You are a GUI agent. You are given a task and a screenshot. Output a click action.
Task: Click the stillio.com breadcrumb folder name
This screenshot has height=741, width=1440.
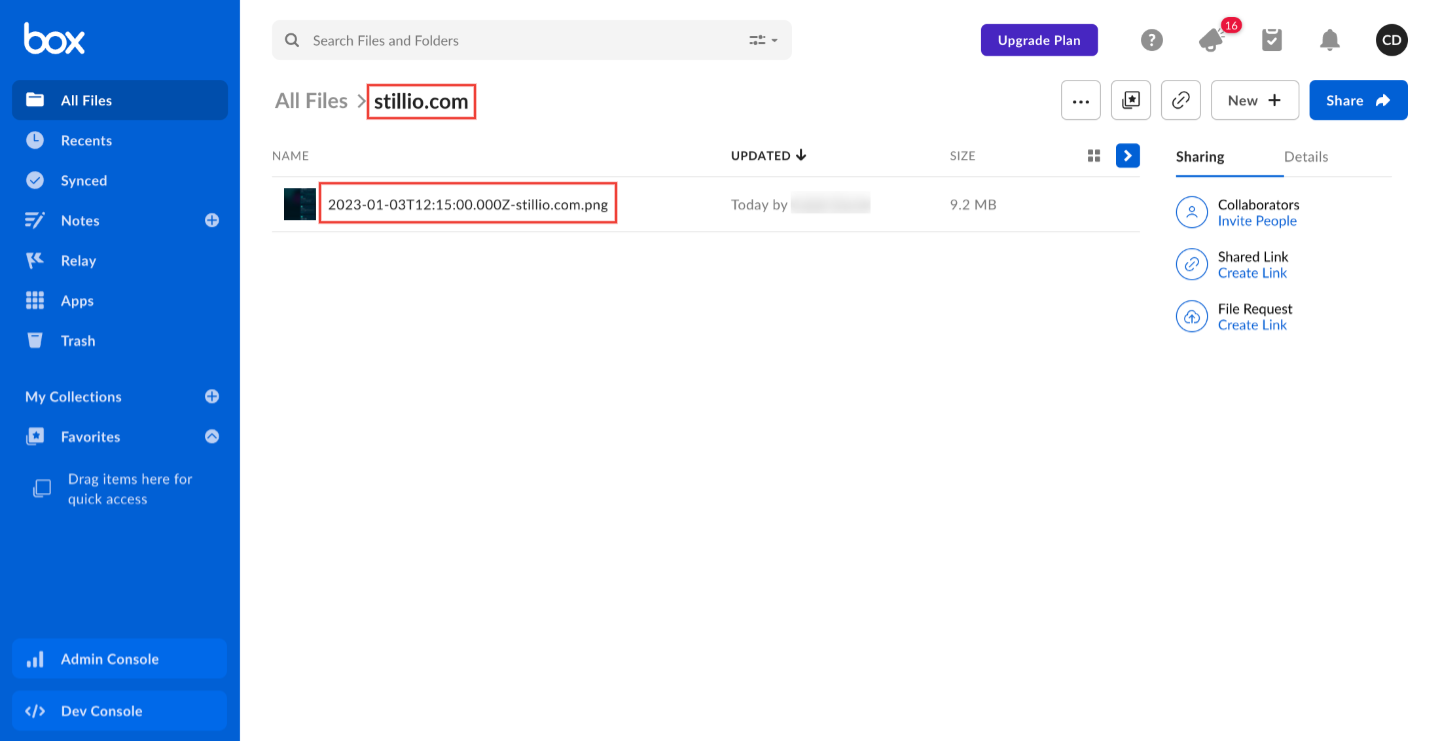421,101
